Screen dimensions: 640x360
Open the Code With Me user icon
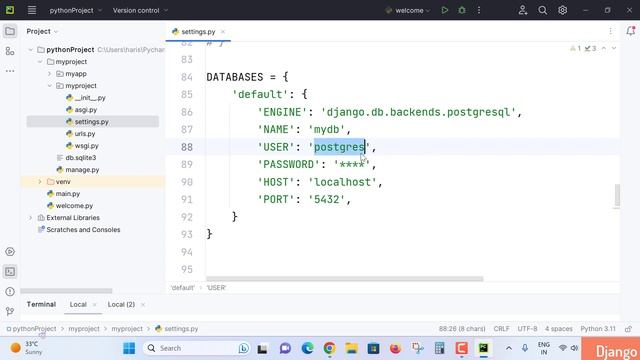pos(523,10)
